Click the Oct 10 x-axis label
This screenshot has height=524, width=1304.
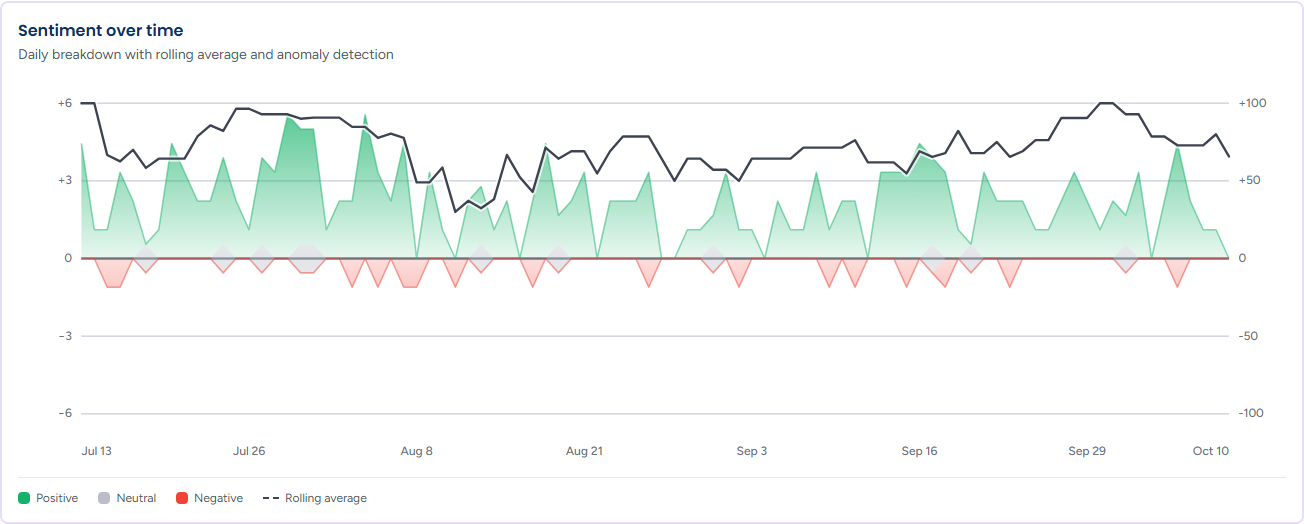click(x=1211, y=451)
